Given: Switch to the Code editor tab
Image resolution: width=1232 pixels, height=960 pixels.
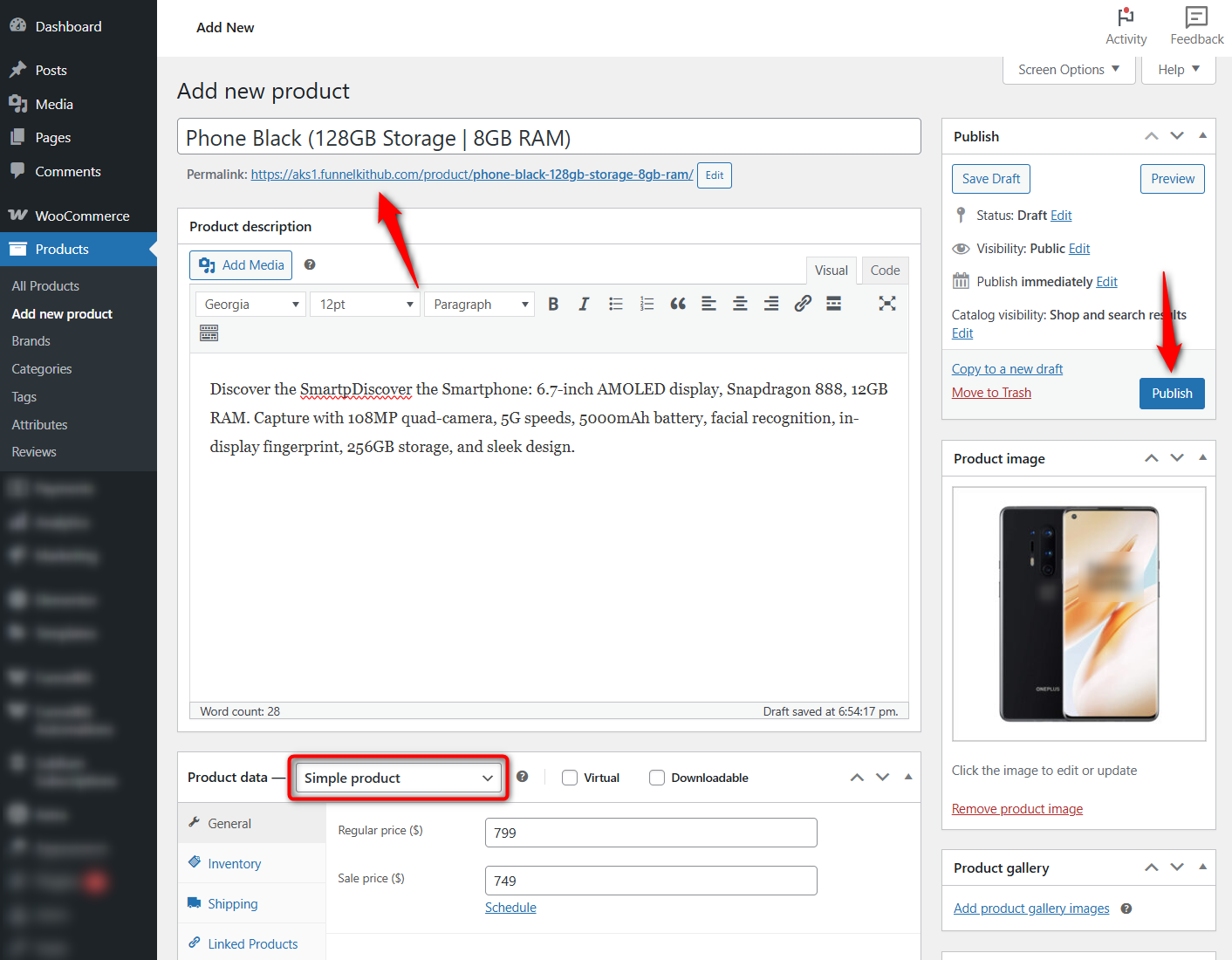Looking at the screenshot, I should [x=884, y=270].
